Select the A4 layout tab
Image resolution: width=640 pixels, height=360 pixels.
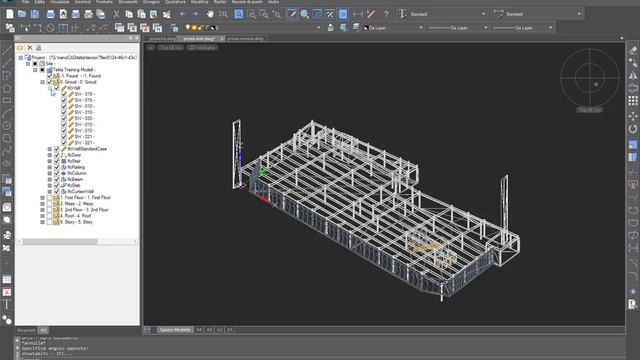(x=199, y=330)
